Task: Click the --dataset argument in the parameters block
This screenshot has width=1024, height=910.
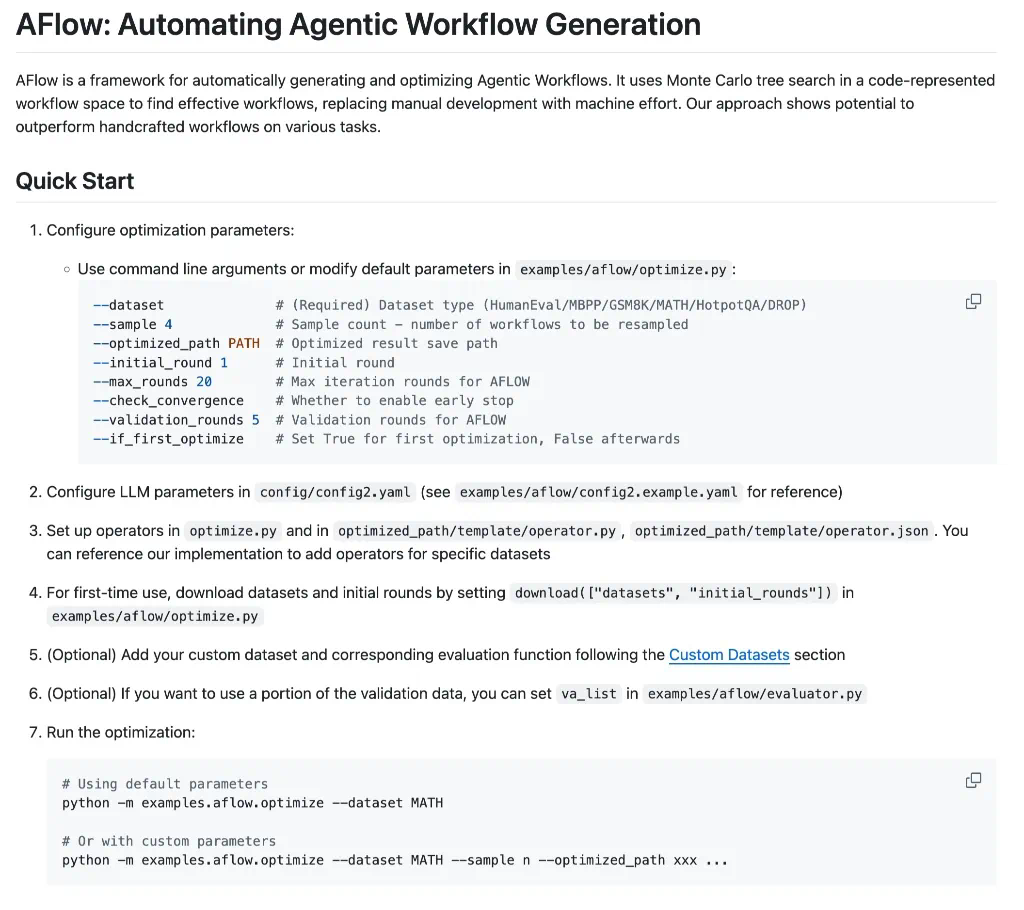Action: point(128,305)
